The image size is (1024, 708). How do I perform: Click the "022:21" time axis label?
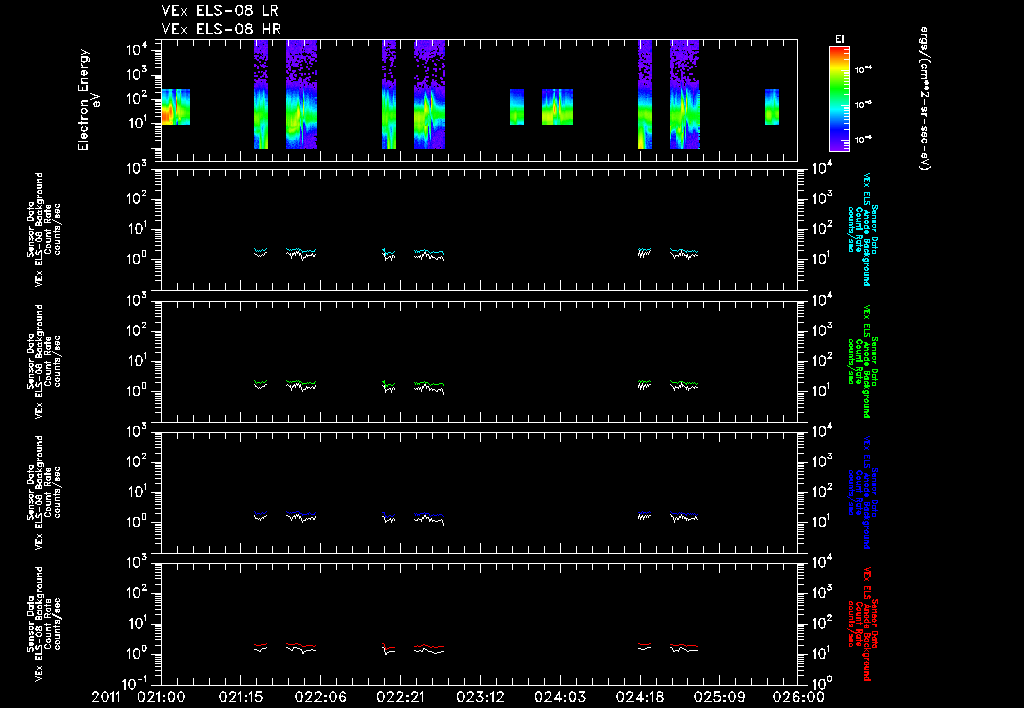pyautogui.click(x=400, y=697)
